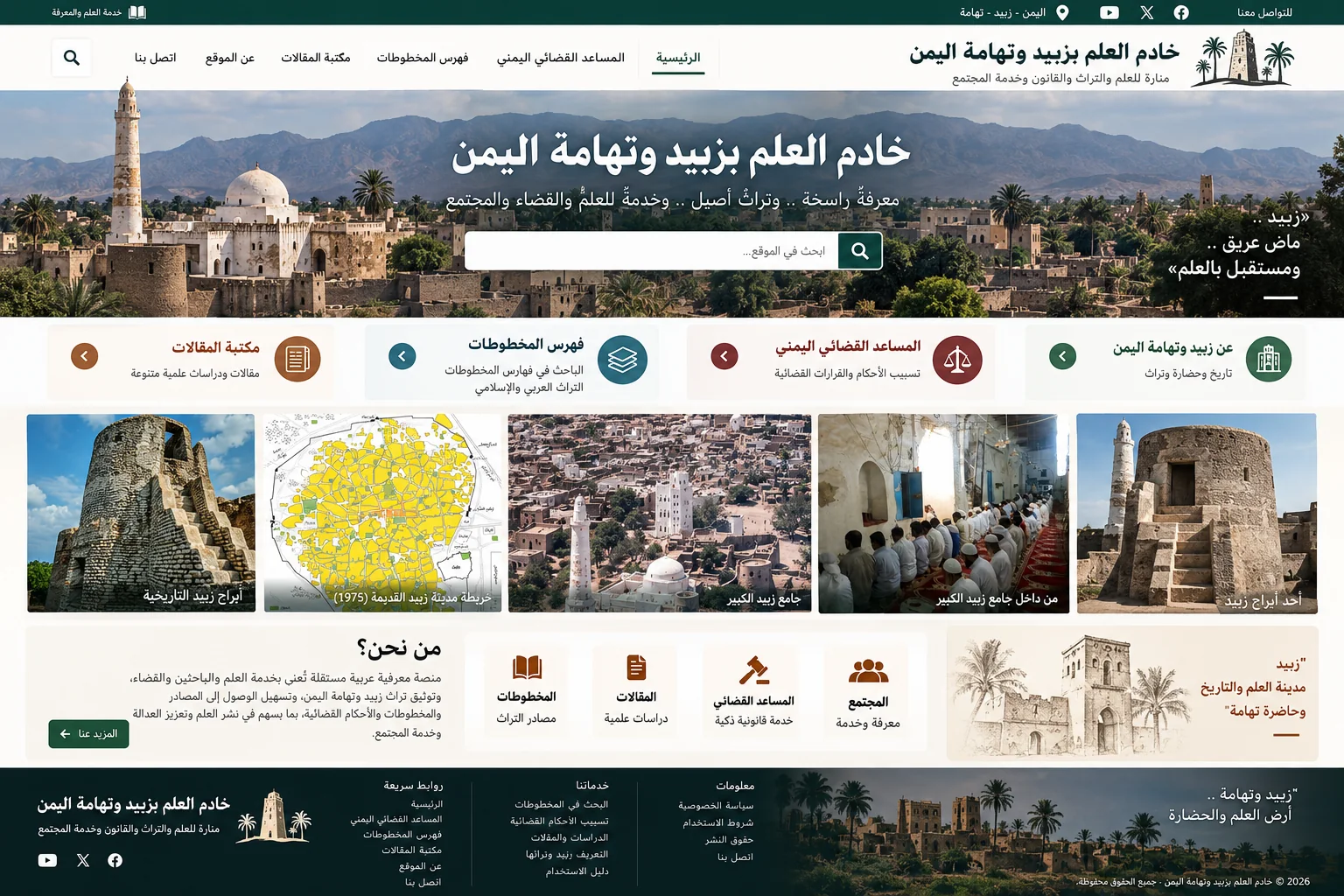Open the من داخل جامع زبيد الكبير photo
This screenshot has height=896, width=1344.
coord(944,514)
